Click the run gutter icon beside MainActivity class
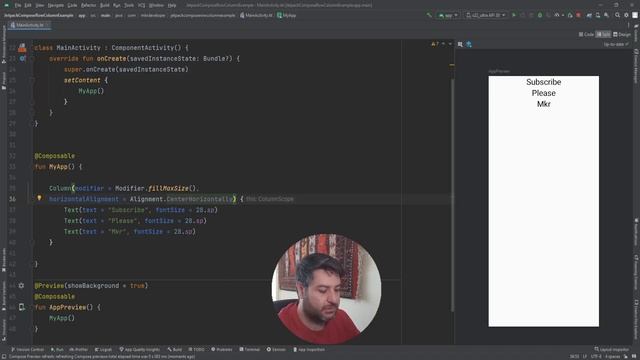 click(x=22, y=48)
